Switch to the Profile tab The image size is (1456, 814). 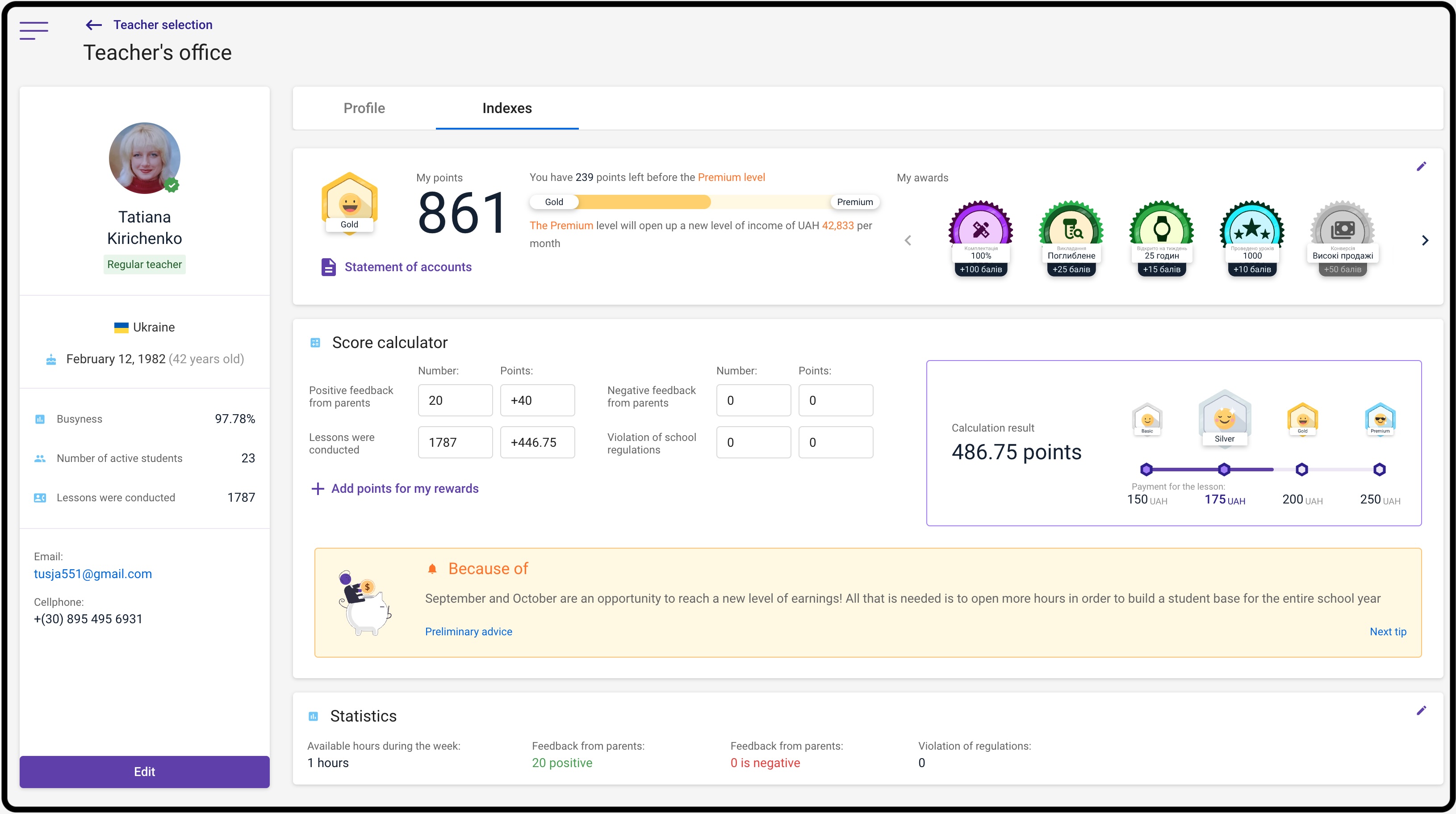pos(364,108)
